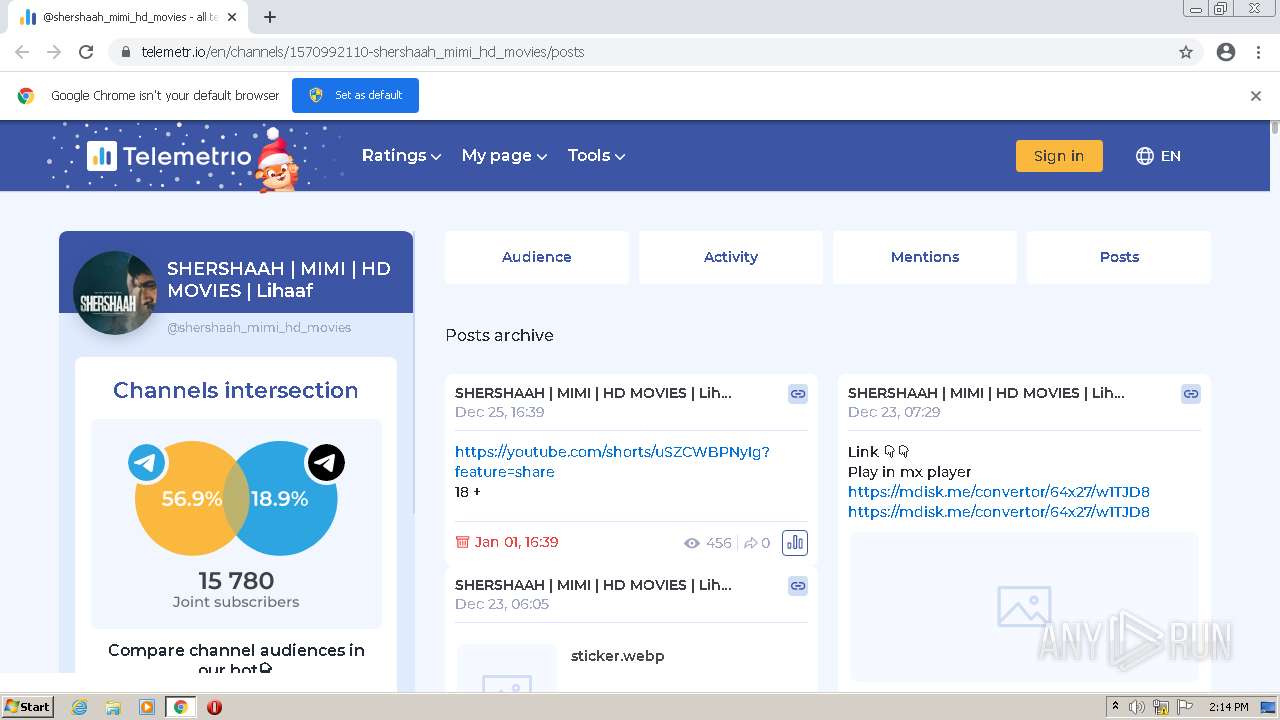Image resolution: width=1280 pixels, height=720 pixels.
Task: Click the views eye icon on Dec 25 post
Action: (691, 543)
